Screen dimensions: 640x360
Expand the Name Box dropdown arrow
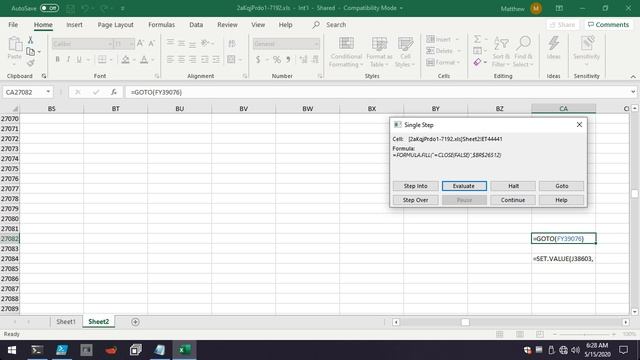[x=48, y=92]
